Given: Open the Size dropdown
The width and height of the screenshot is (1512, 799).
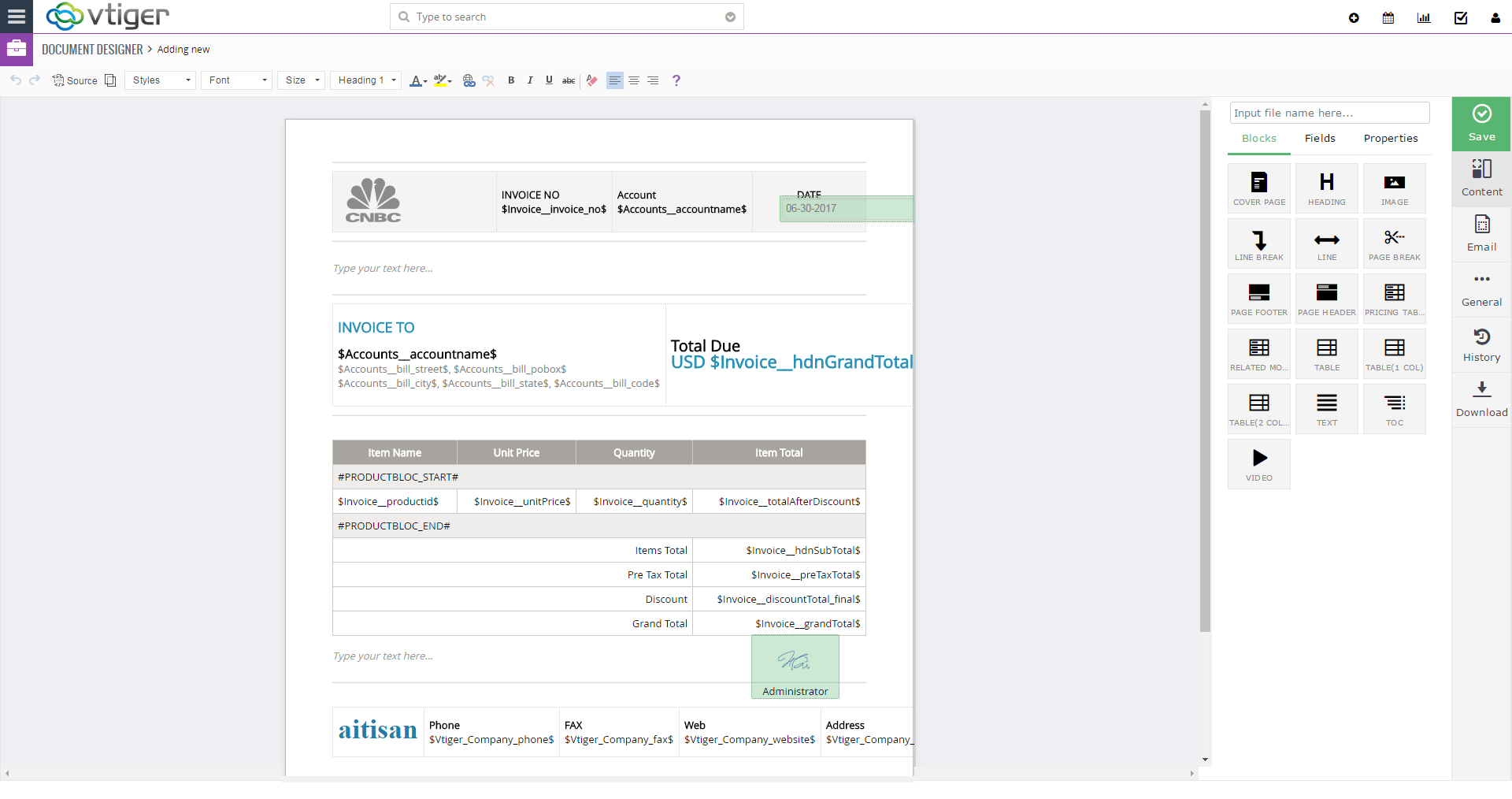Looking at the screenshot, I should pyautogui.click(x=301, y=80).
